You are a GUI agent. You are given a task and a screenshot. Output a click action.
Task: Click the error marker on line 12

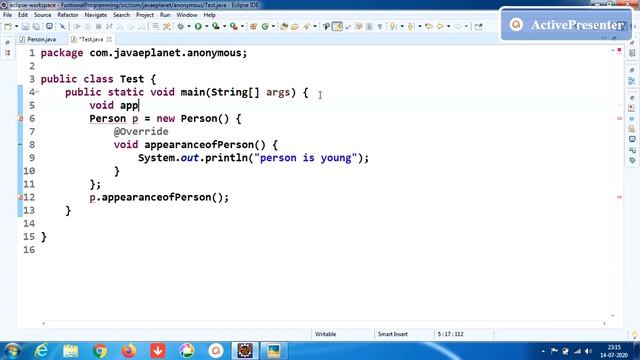[x=20, y=198]
